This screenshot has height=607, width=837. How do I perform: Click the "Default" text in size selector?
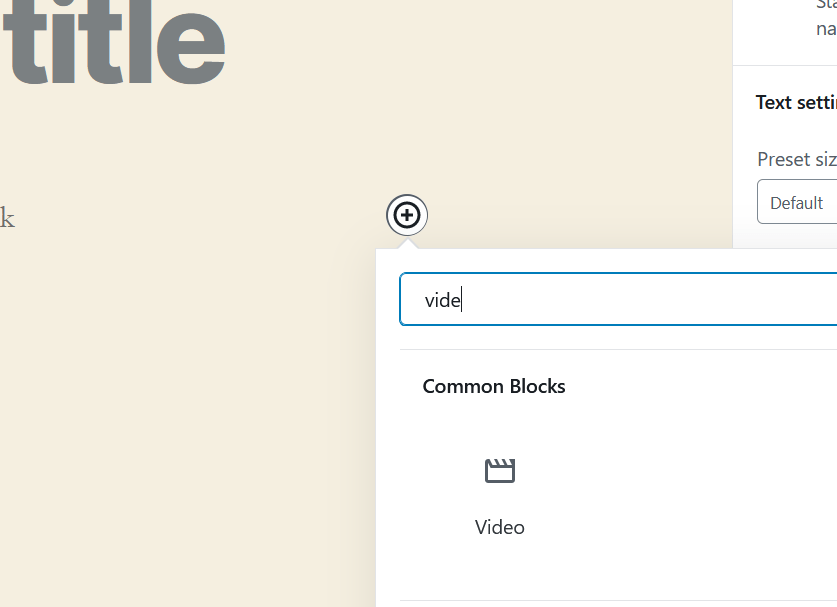796,203
